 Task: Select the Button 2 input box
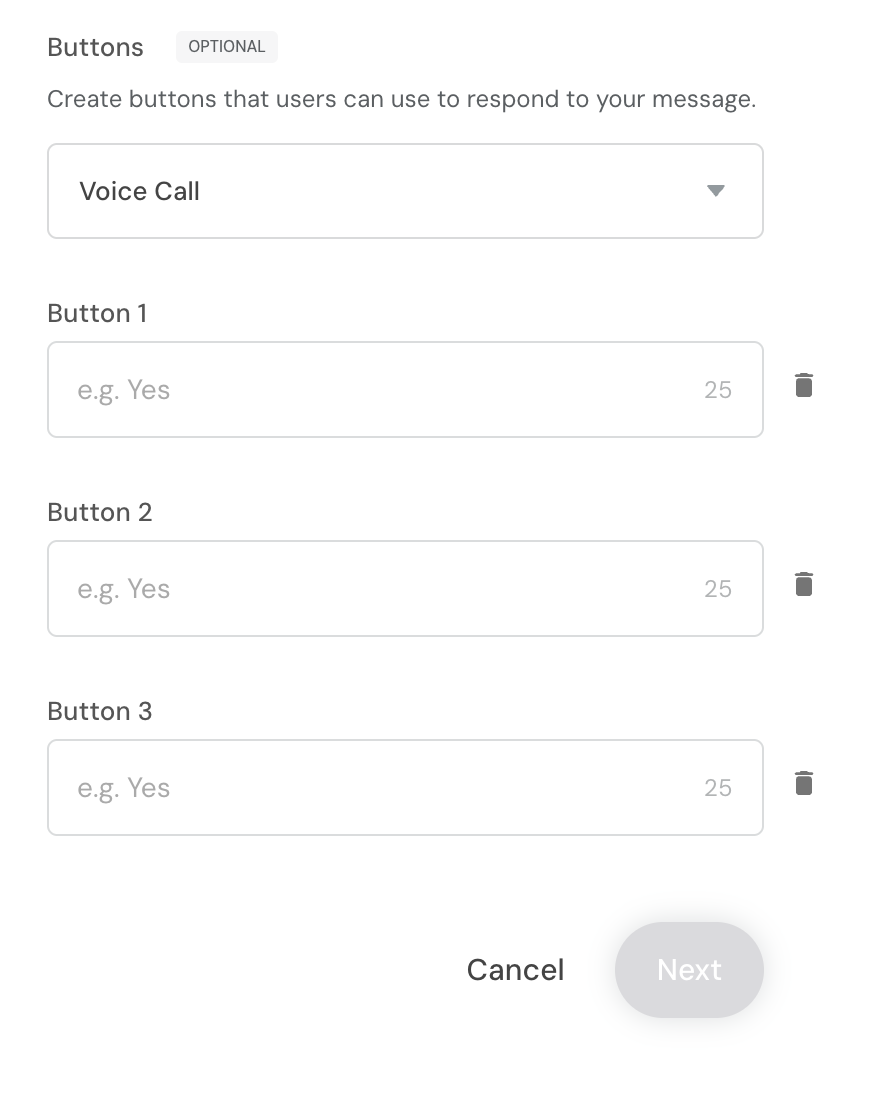[x=406, y=588]
